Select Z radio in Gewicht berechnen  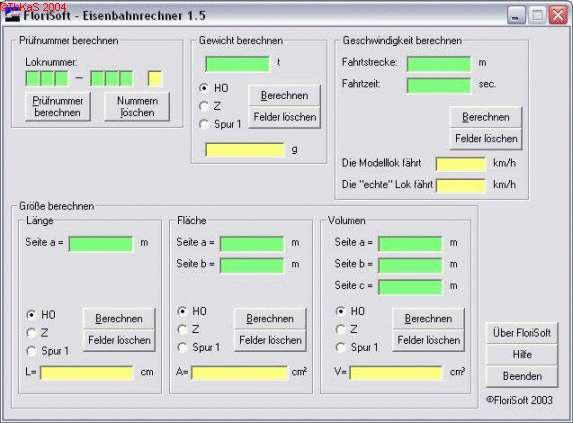tap(204, 106)
